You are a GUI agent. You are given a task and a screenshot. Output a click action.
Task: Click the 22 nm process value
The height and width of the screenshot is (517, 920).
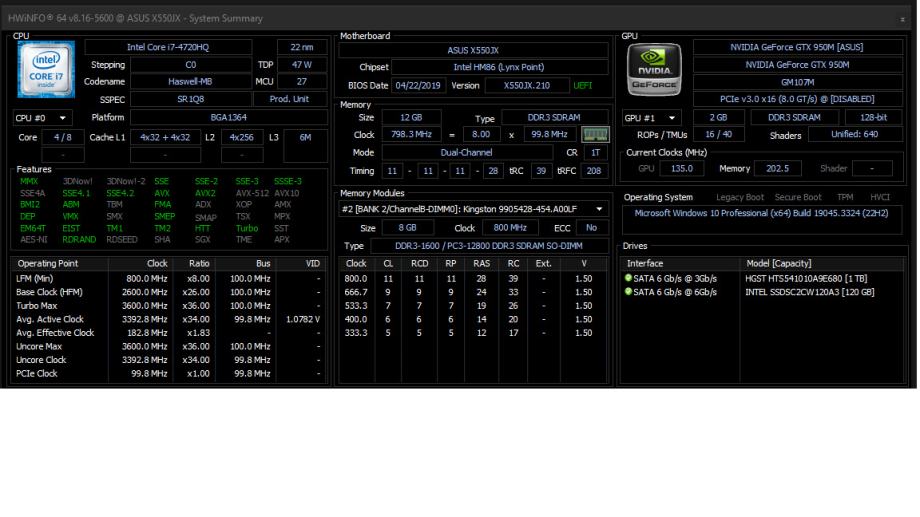click(x=302, y=47)
